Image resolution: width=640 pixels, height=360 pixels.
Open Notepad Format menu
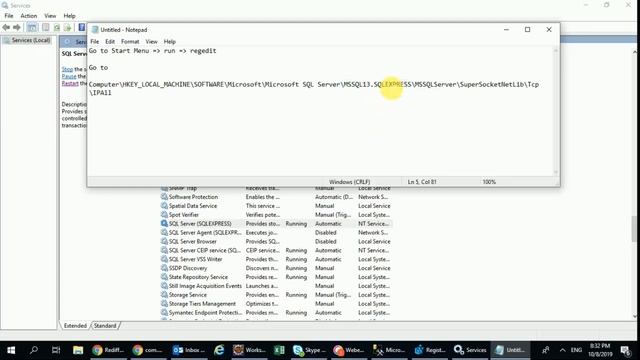130,42
